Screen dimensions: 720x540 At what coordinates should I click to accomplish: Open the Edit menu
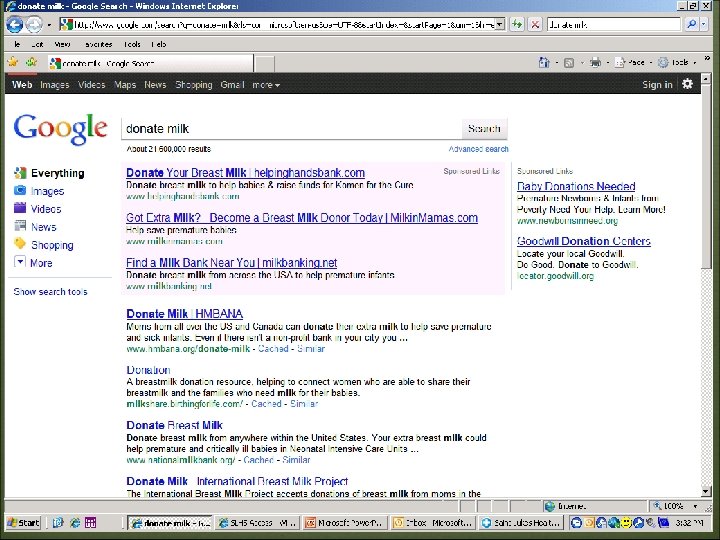pos(37,45)
